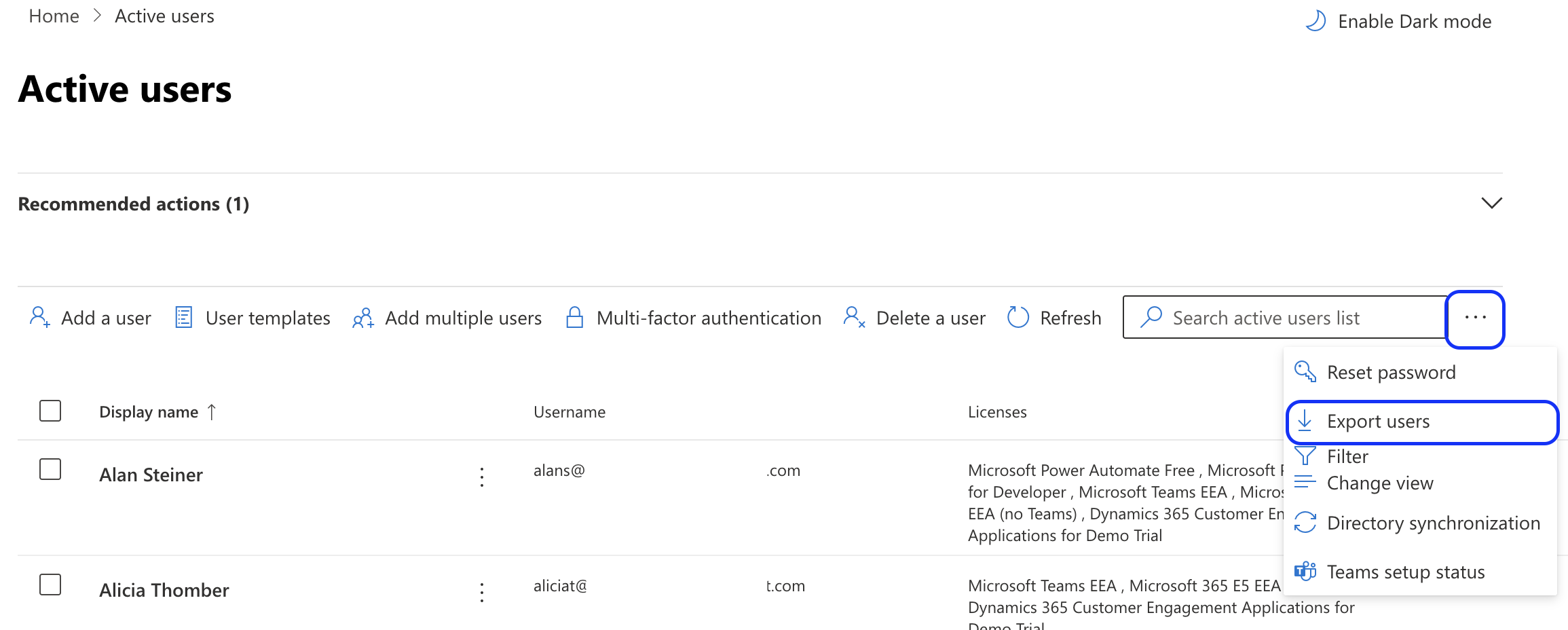Screen dimensions: 1568x630
Task: Check the checkbox for Alicia Thomber
Action: [x=50, y=584]
